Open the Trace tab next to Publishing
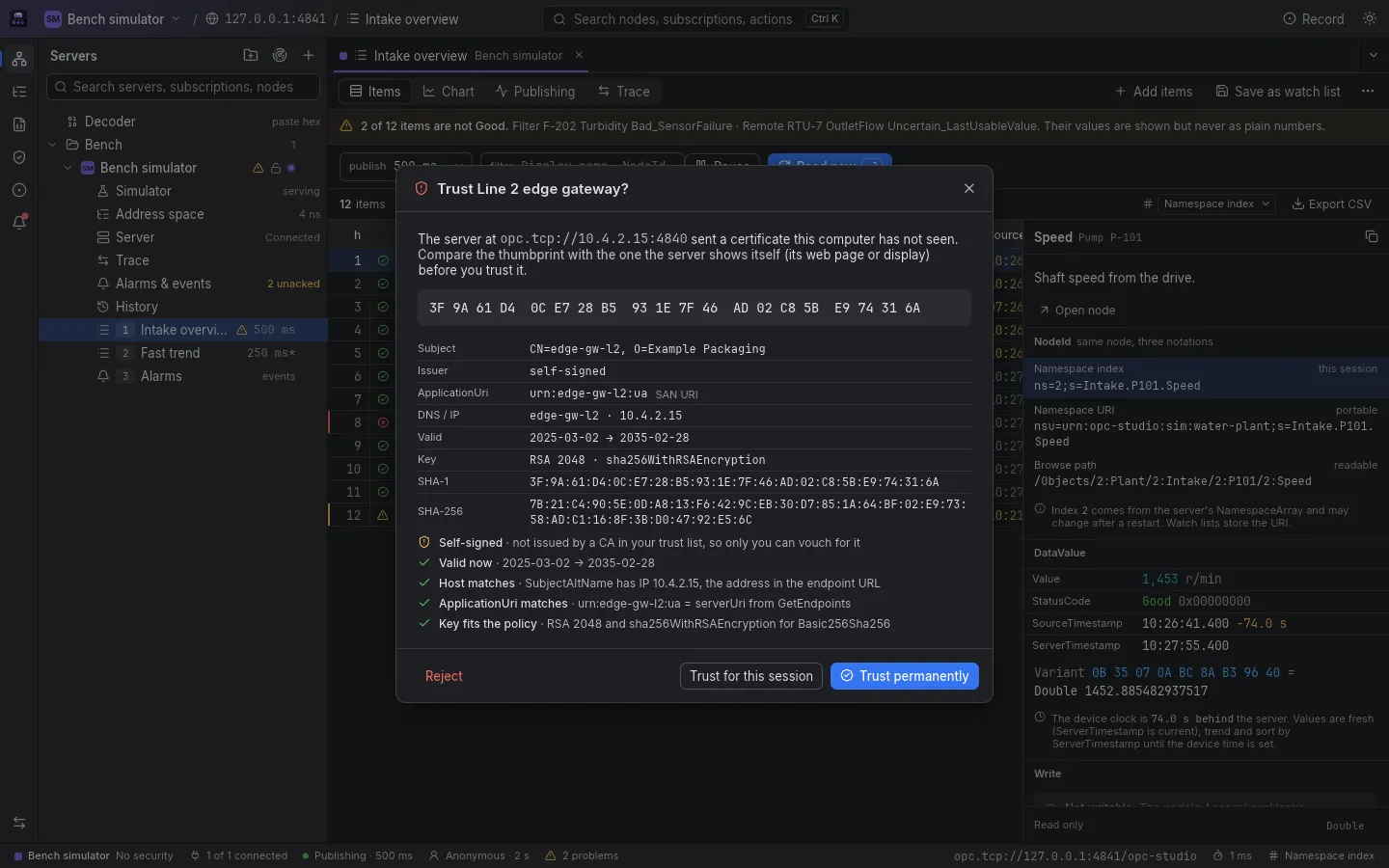 point(624,91)
